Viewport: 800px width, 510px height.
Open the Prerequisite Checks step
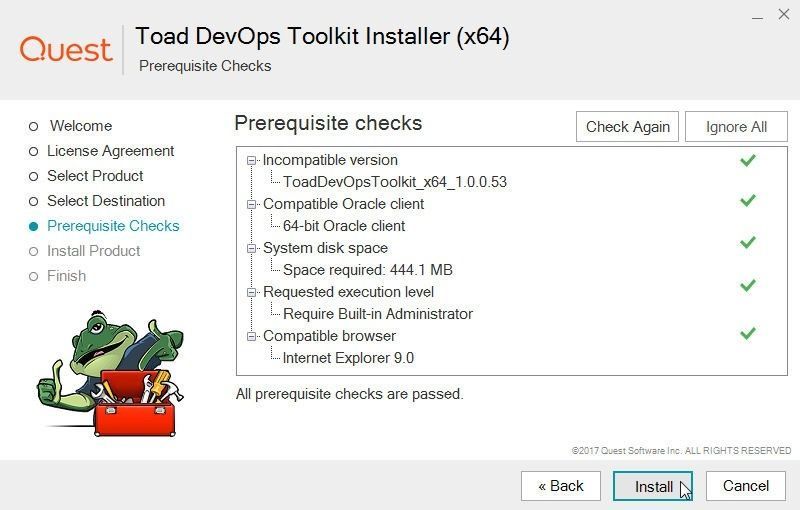113,226
